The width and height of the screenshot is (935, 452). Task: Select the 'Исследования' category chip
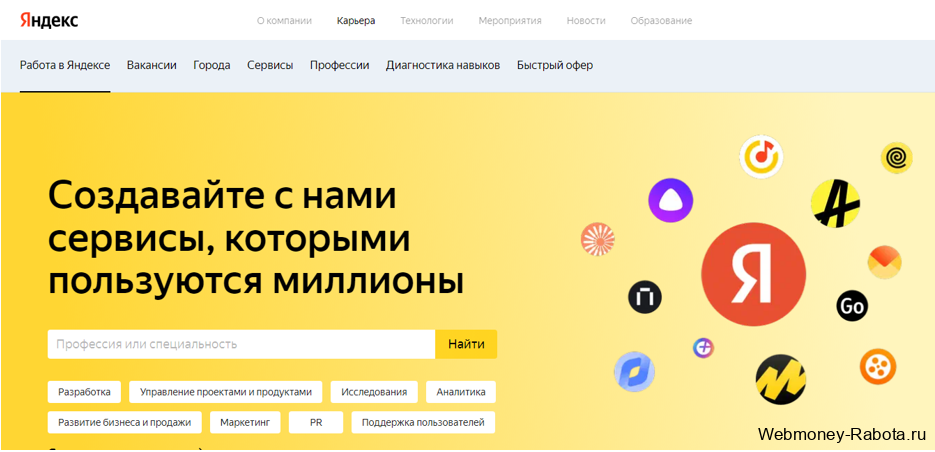click(x=374, y=392)
